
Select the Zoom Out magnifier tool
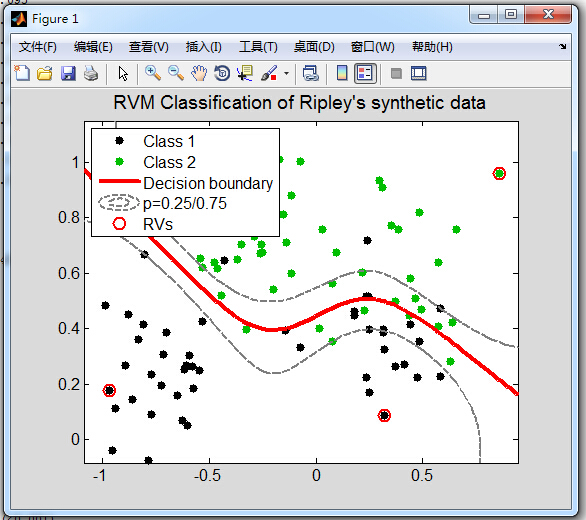click(x=176, y=73)
